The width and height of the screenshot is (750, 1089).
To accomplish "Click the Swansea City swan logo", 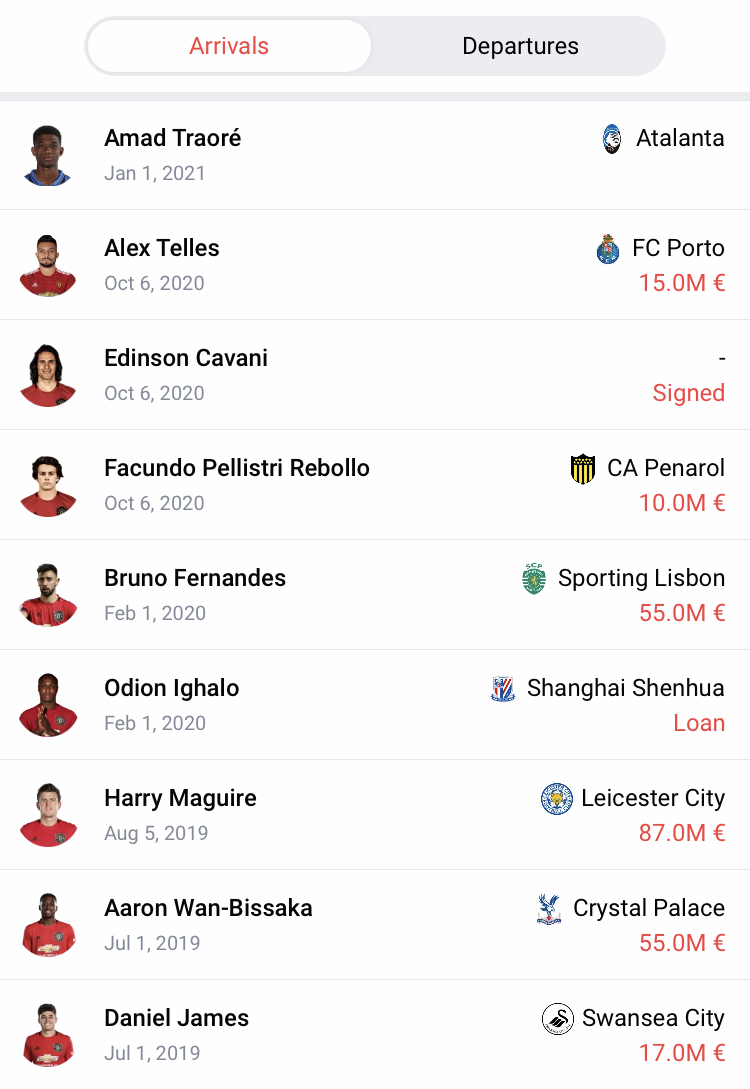I will coord(558,1019).
